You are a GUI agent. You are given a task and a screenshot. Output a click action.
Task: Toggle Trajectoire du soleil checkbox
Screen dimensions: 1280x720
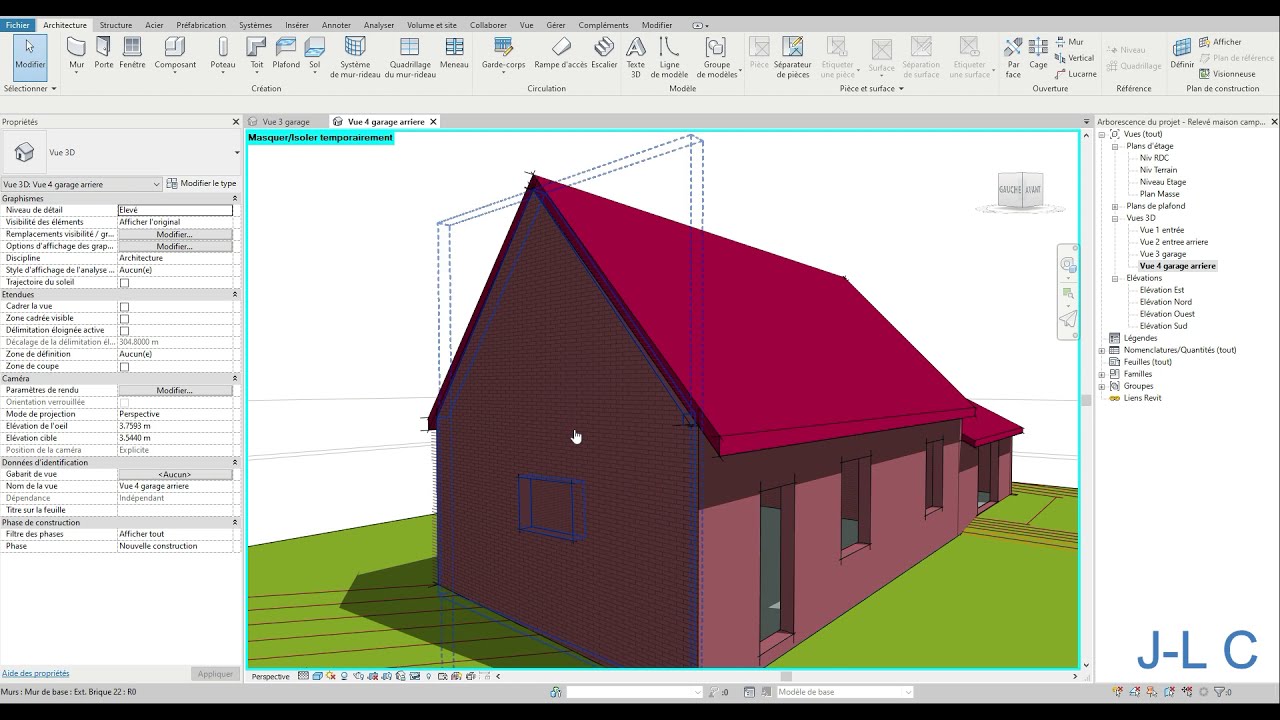click(124, 283)
